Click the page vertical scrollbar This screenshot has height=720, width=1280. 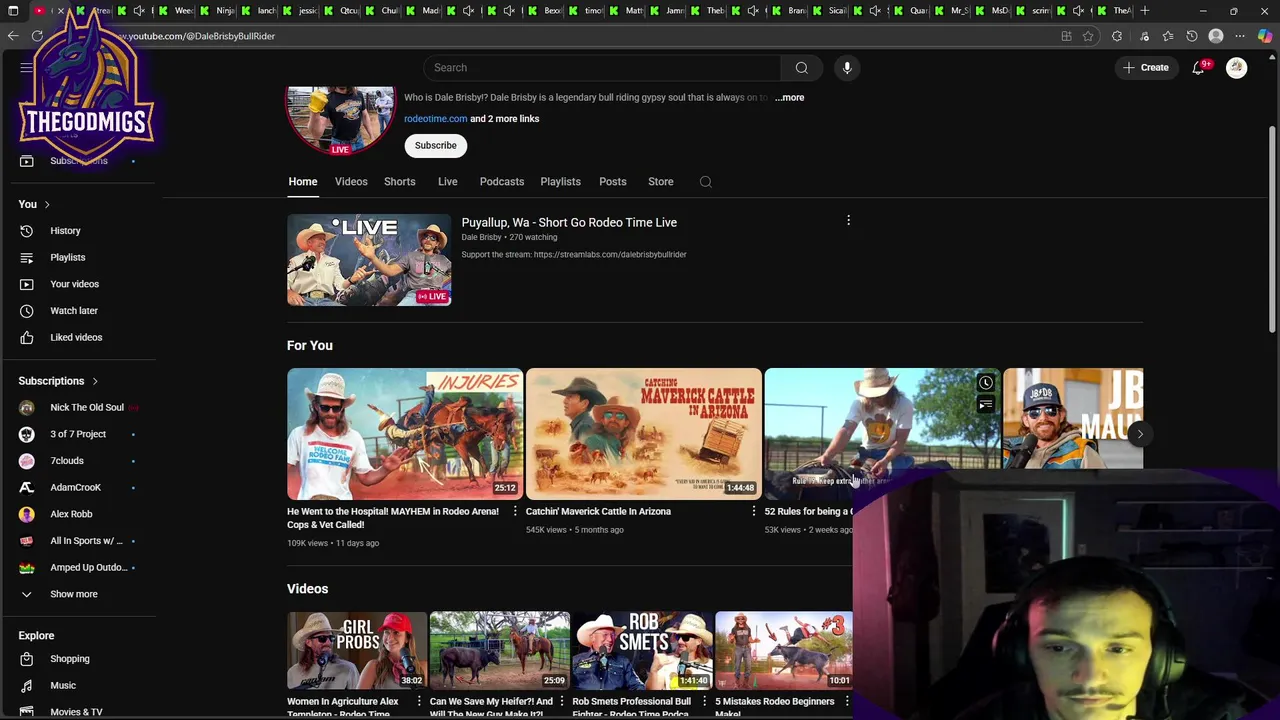(1272, 230)
